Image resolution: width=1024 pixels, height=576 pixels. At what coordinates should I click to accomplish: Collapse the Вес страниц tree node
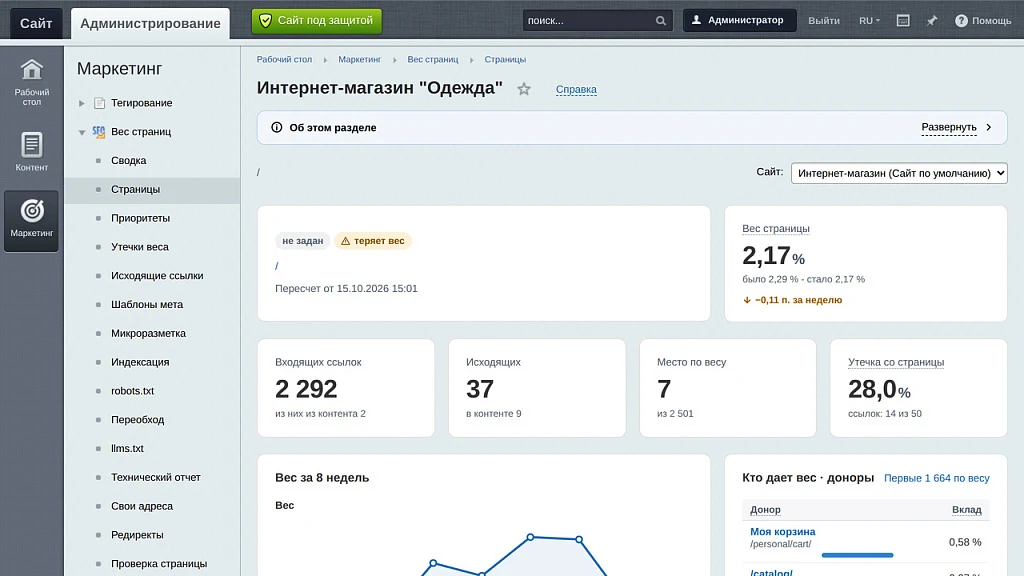(82, 132)
